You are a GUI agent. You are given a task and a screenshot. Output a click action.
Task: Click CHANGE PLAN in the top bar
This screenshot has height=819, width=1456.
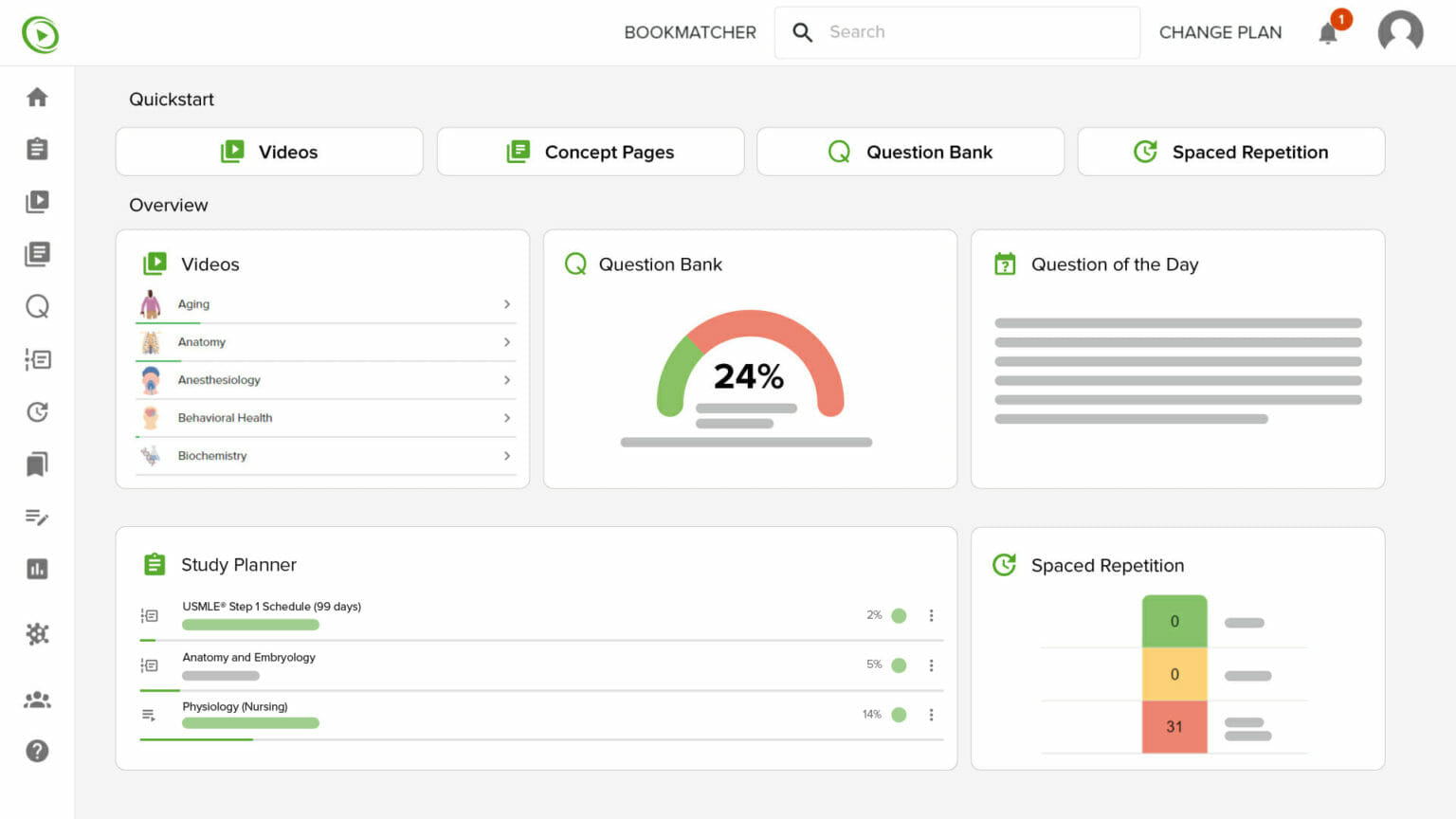[1220, 32]
